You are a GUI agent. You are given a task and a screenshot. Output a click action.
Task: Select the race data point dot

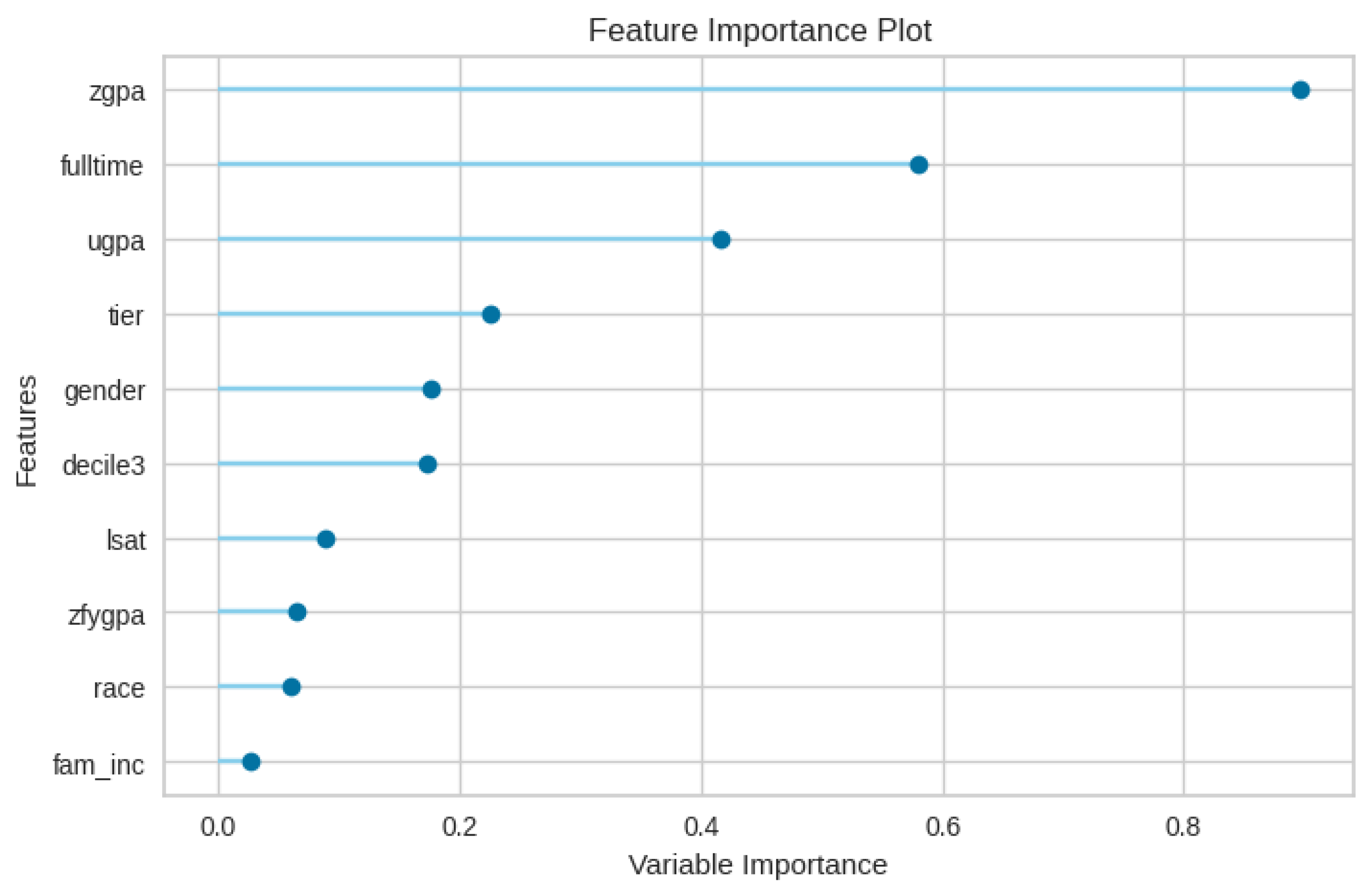pyautogui.click(x=292, y=687)
